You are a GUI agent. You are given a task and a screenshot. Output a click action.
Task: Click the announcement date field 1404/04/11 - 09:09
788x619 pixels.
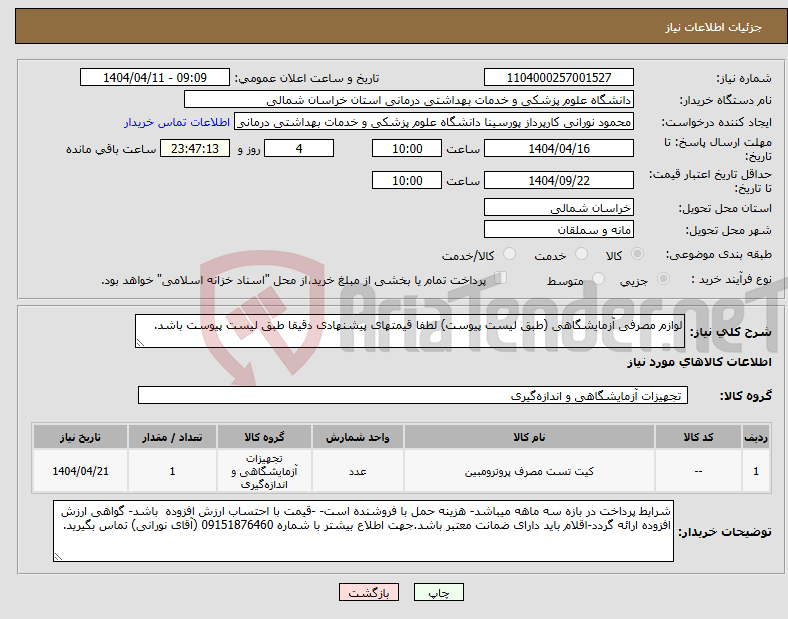click(155, 77)
